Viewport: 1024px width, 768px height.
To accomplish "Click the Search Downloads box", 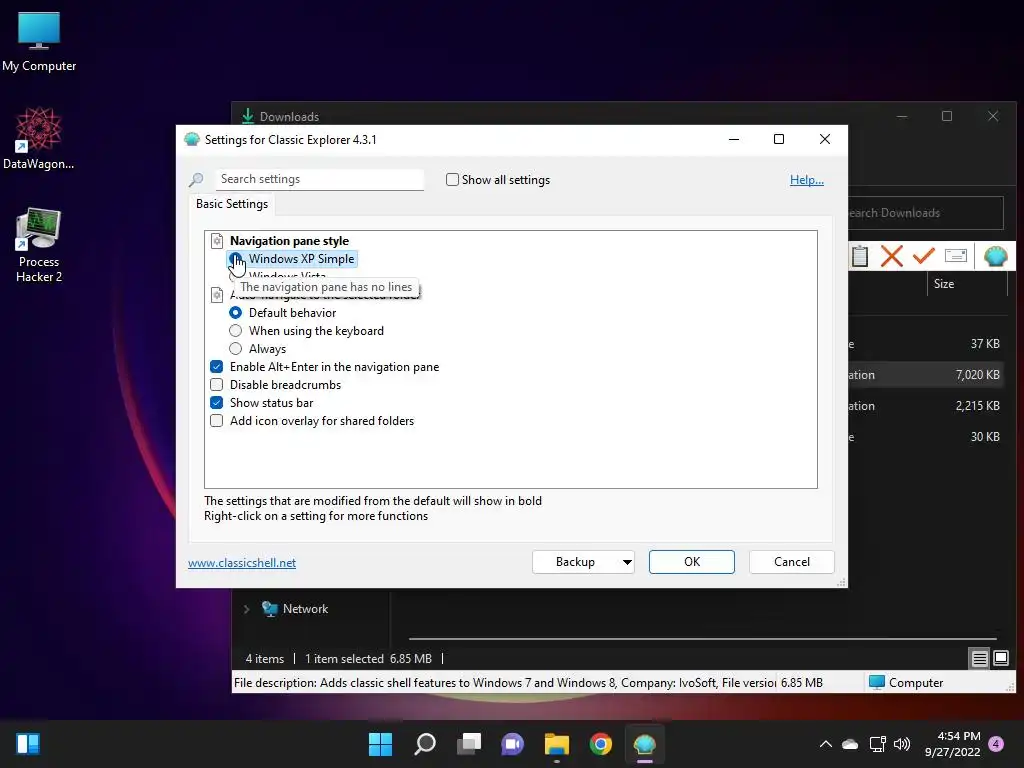I will [925, 213].
